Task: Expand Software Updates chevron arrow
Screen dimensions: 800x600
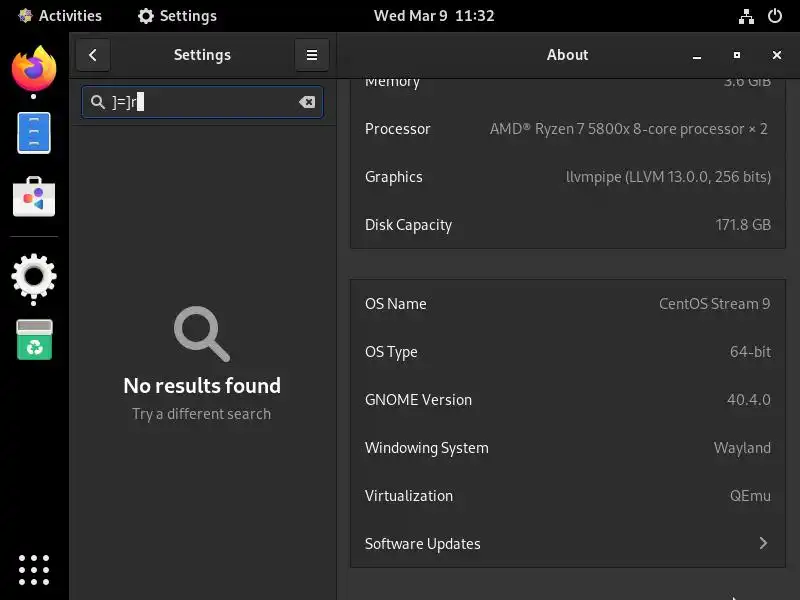Action: click(x=763, y=543)
